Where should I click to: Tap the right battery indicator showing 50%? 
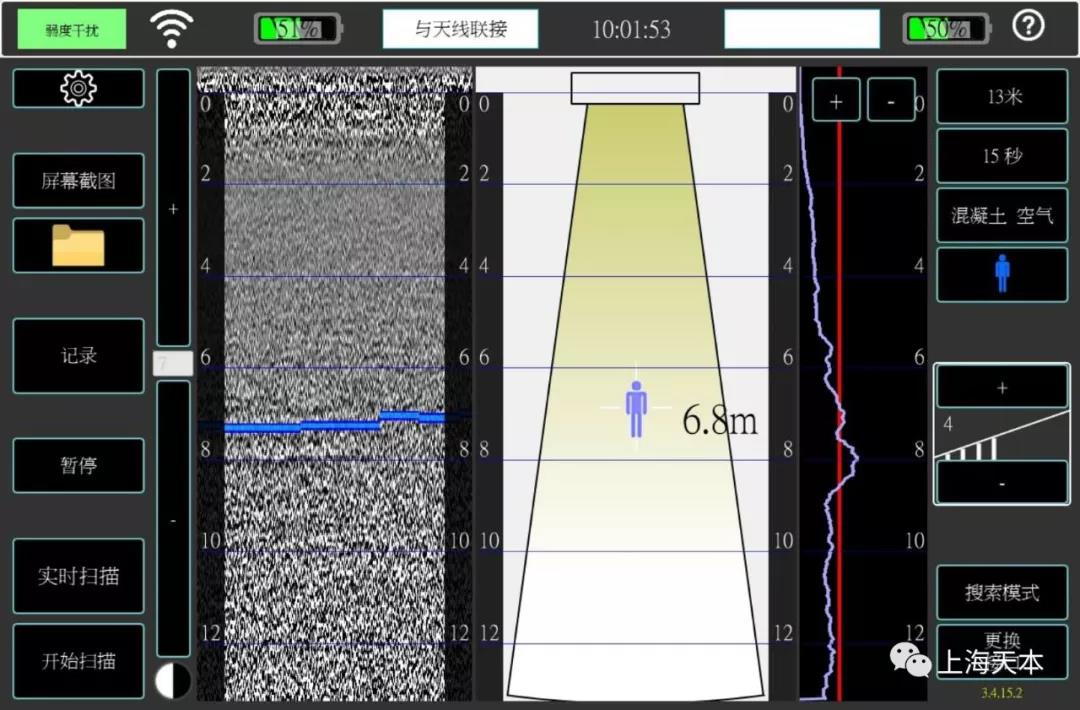[x=946, y=29]
